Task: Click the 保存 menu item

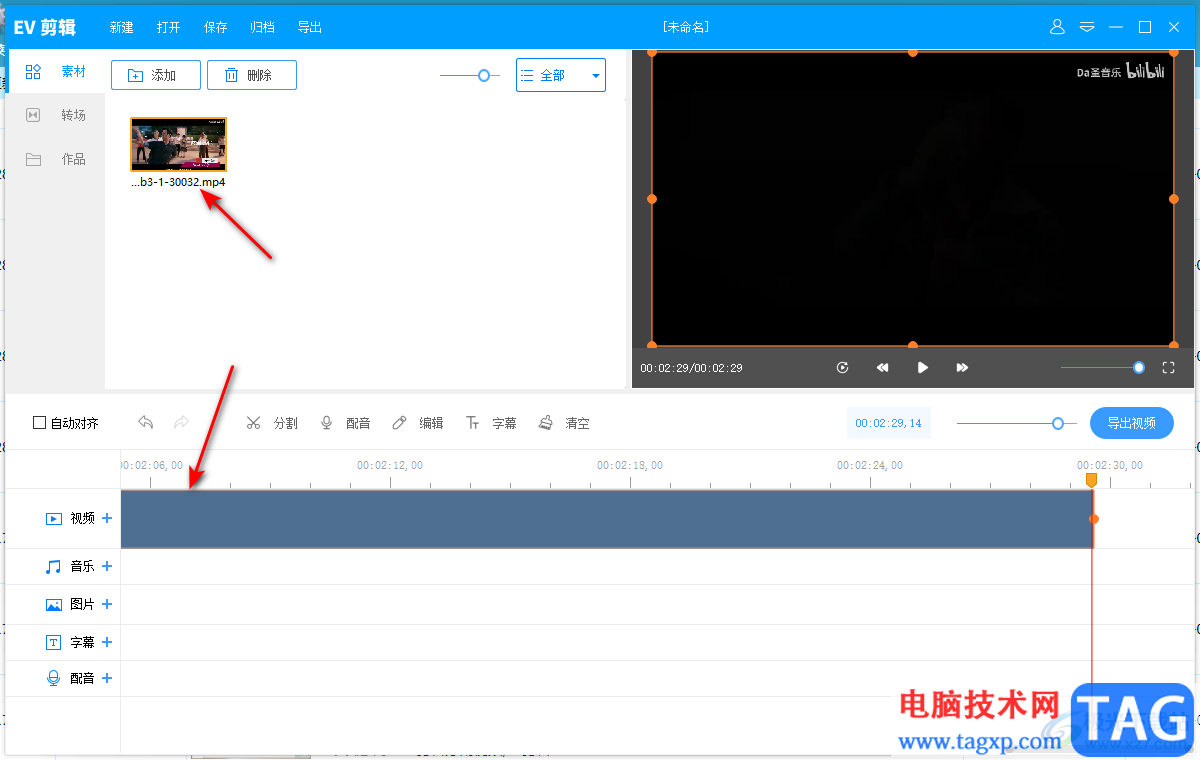Action: [216, 27]
